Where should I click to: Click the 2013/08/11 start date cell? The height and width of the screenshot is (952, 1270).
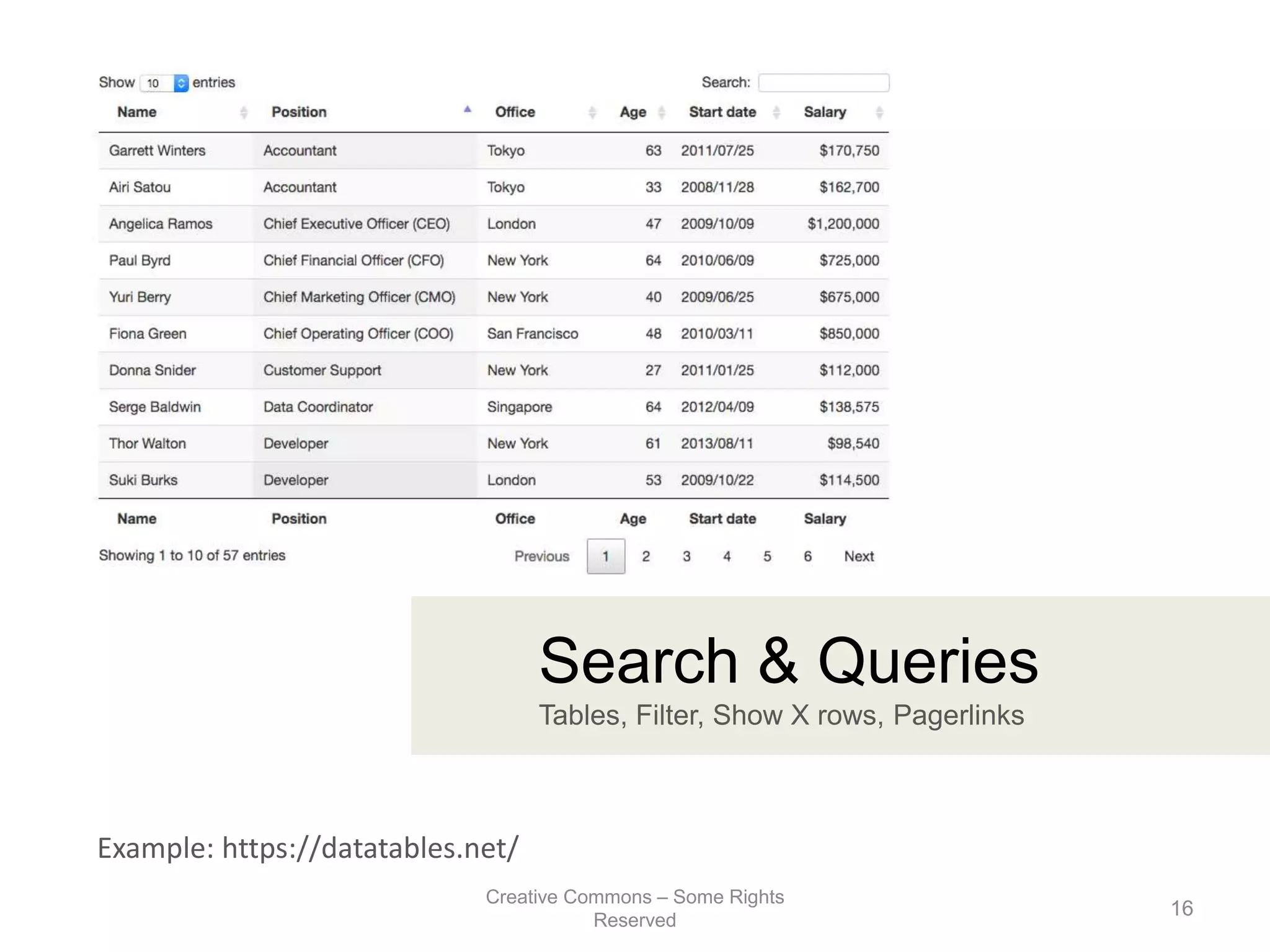717,443
